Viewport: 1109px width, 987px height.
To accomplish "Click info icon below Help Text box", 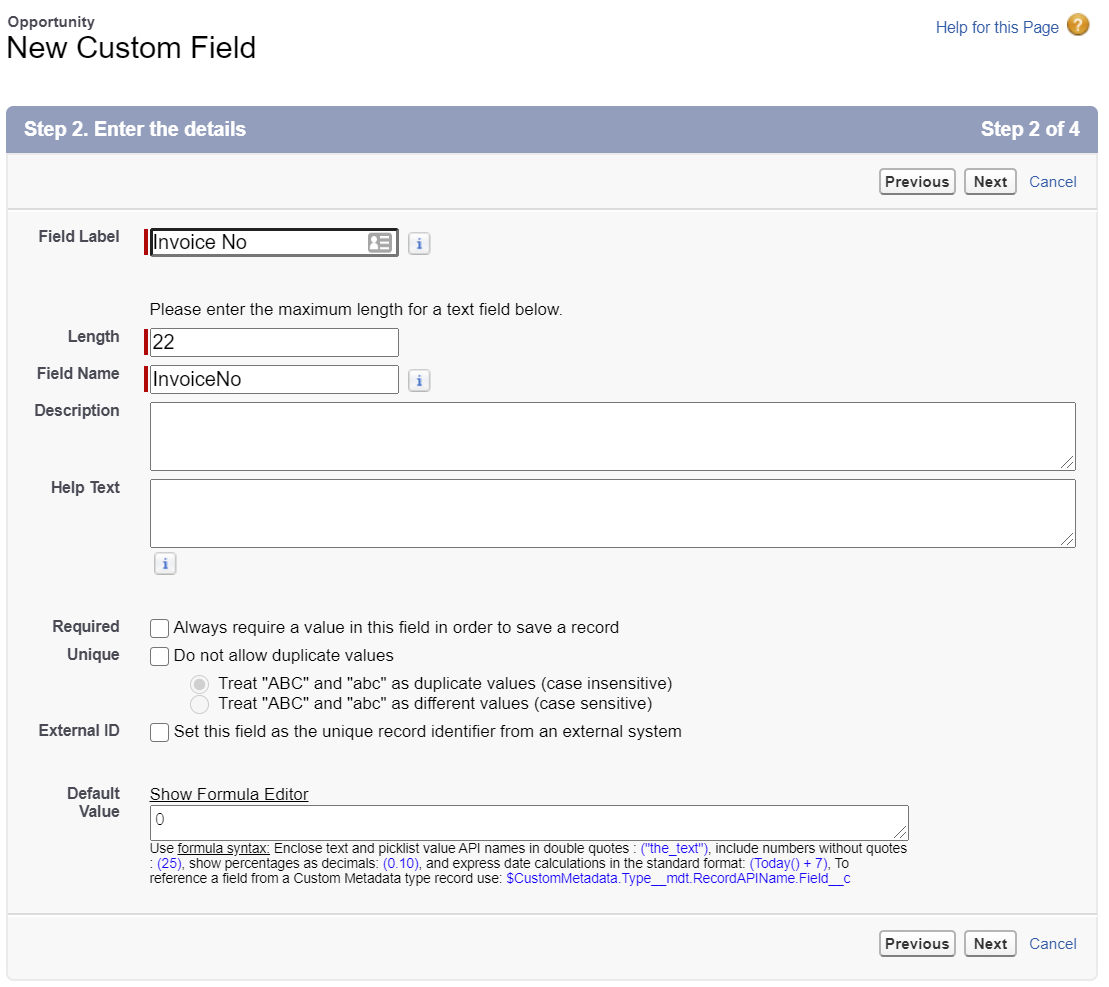I will coord(165,564).
